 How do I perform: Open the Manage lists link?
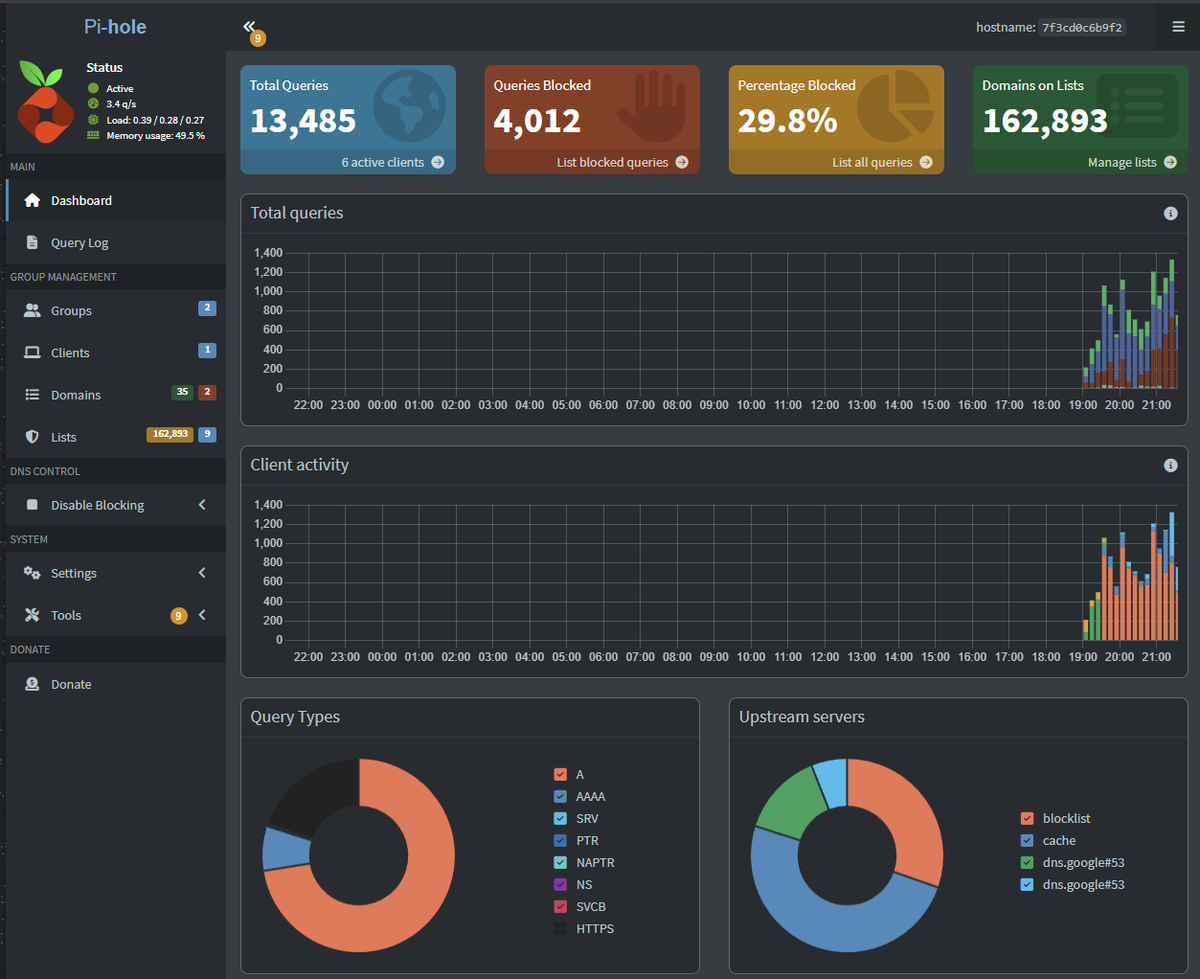1081,162
